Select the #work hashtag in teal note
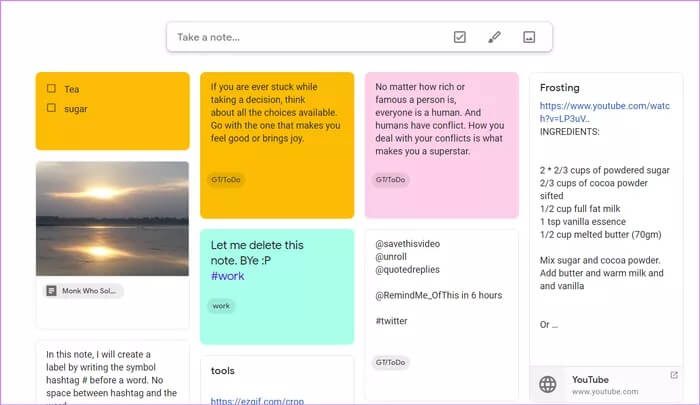This screenshot has height=405, width=700. point(228,276)
